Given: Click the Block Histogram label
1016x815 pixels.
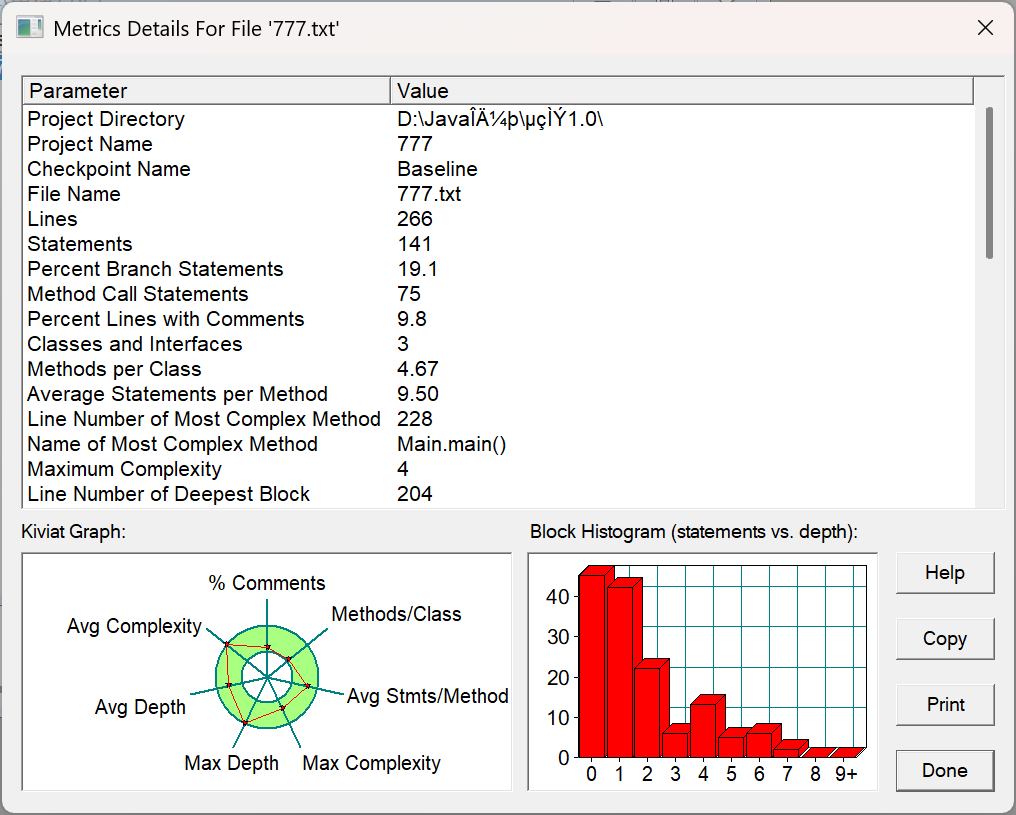Looking at the screenshot, I should tap(693, 532).
